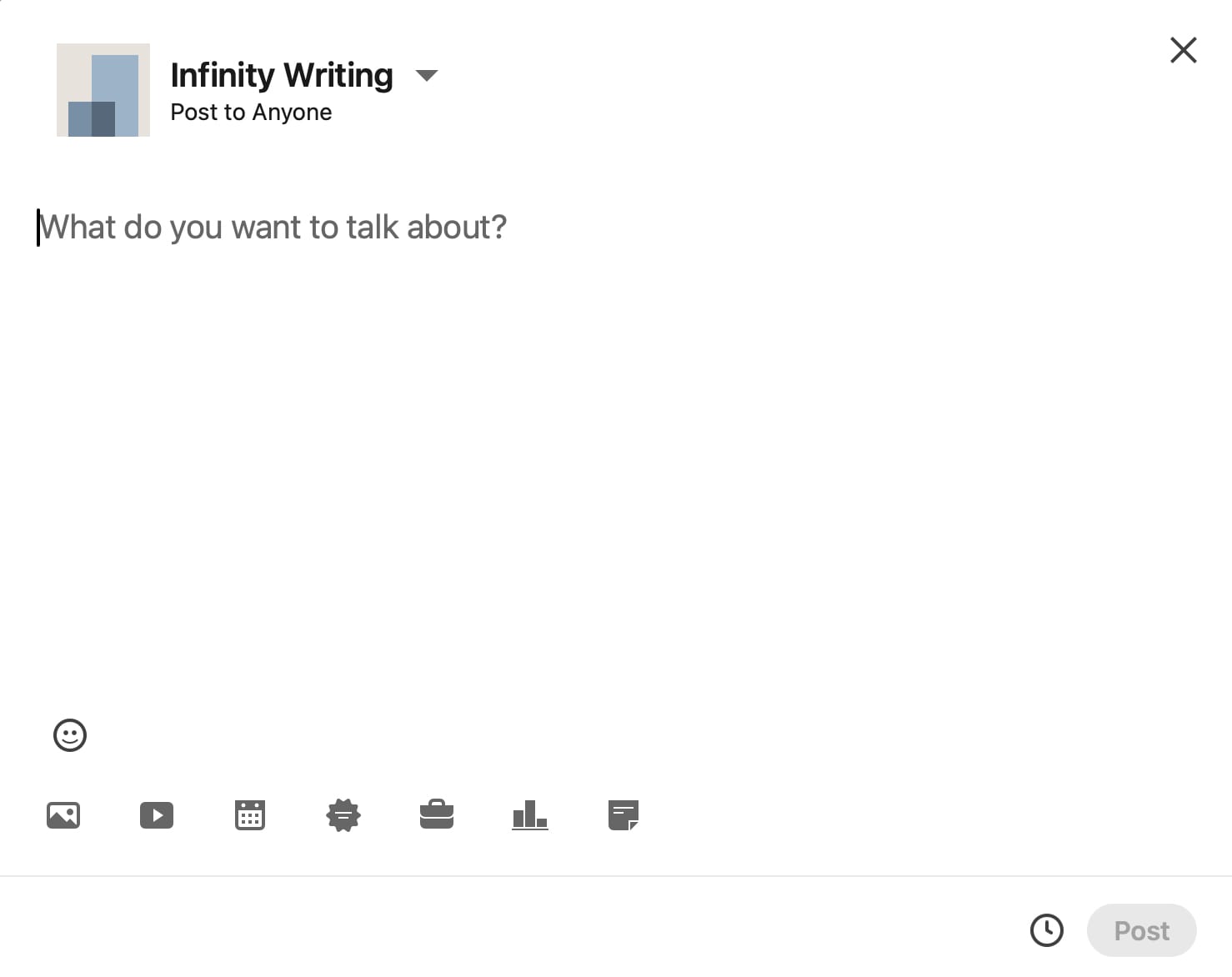Celebrate an occasion with the starburst badge icon
This screenshot has width=1232, height=977.
343,814
